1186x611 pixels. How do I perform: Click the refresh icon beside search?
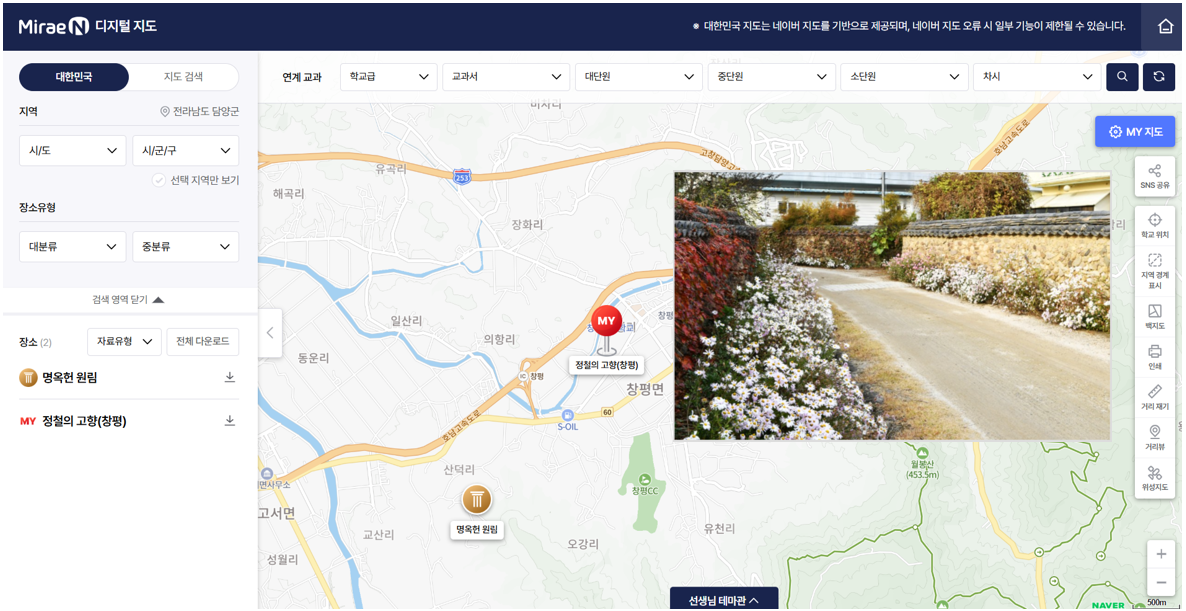coord(1159,76)
